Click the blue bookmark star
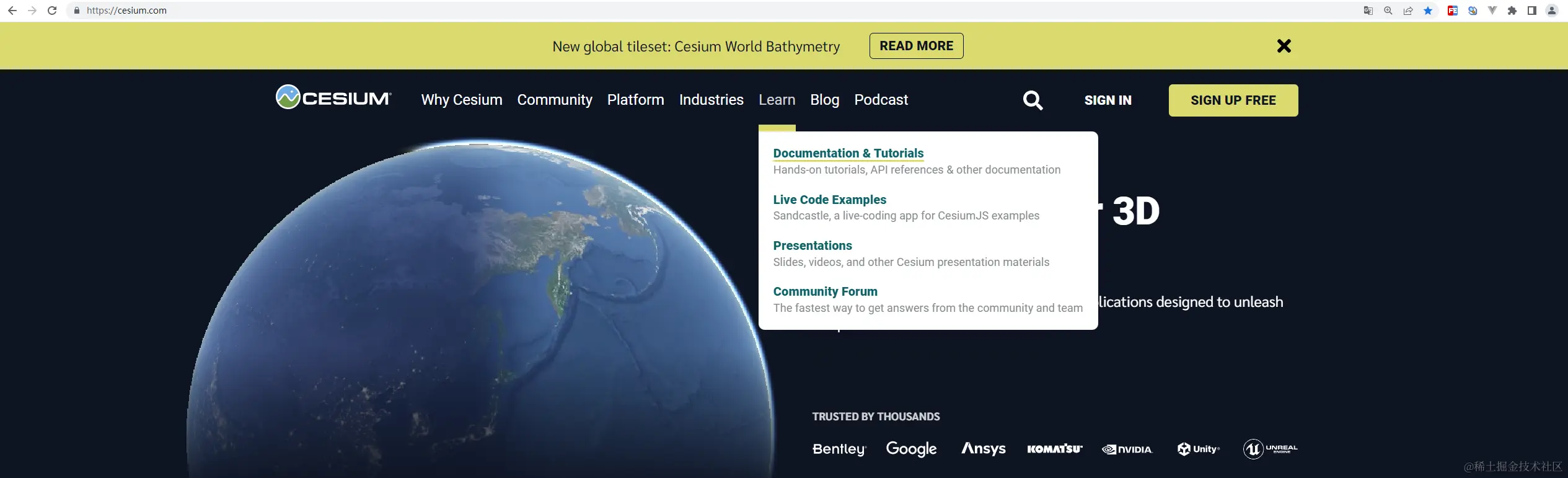Image resolution: width=1568 pixels, height=478 pixels. coord(1428,11)
